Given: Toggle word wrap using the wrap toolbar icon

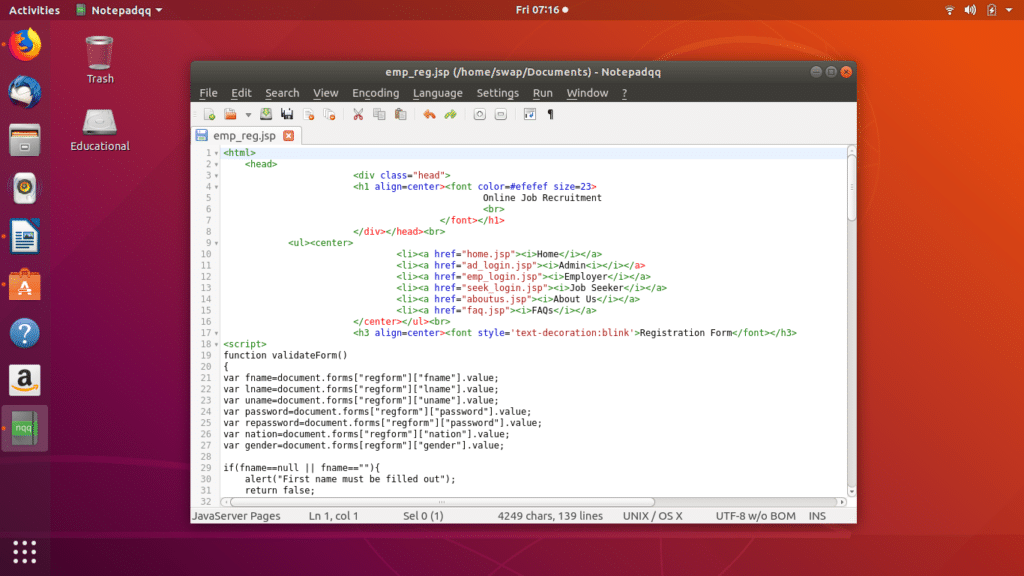Looking at the screenshot, I should [530, 114].
